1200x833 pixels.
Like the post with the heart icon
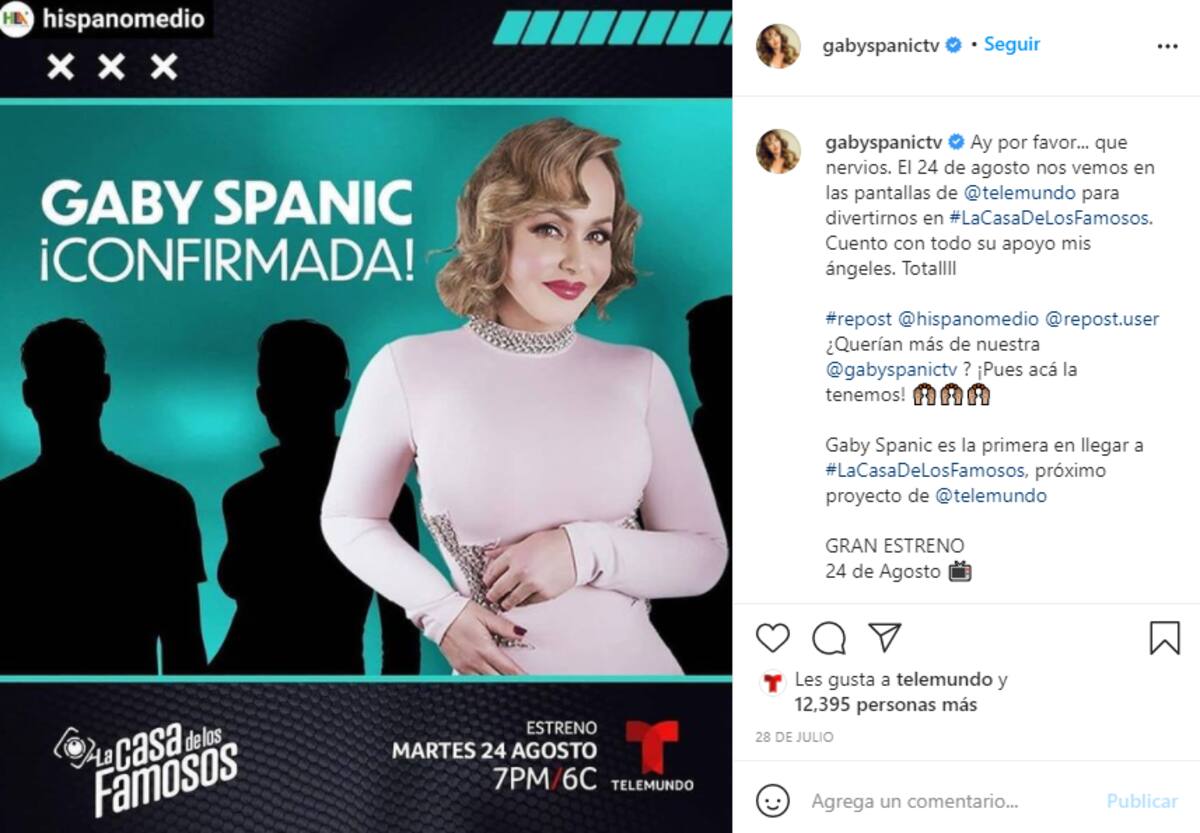pyautogui.click(x=773, y=637)
